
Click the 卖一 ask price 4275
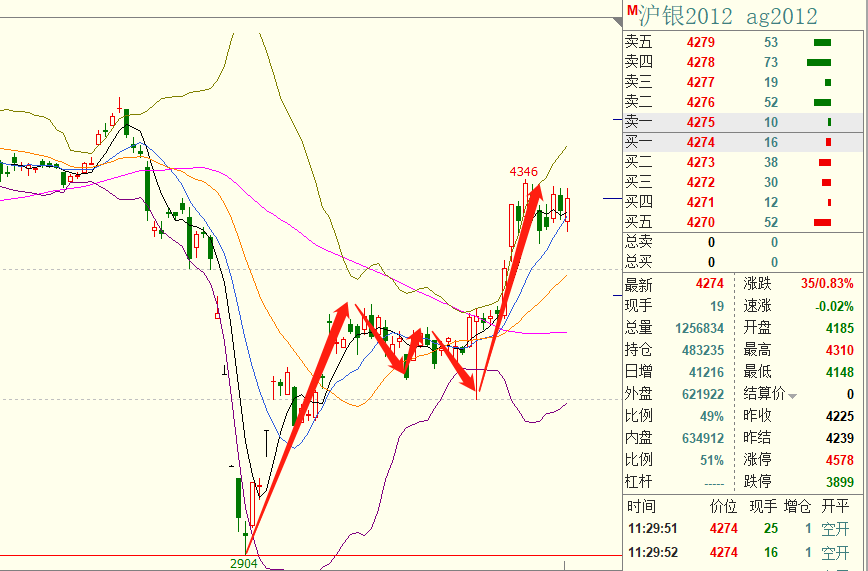click(x=700, y=122)
